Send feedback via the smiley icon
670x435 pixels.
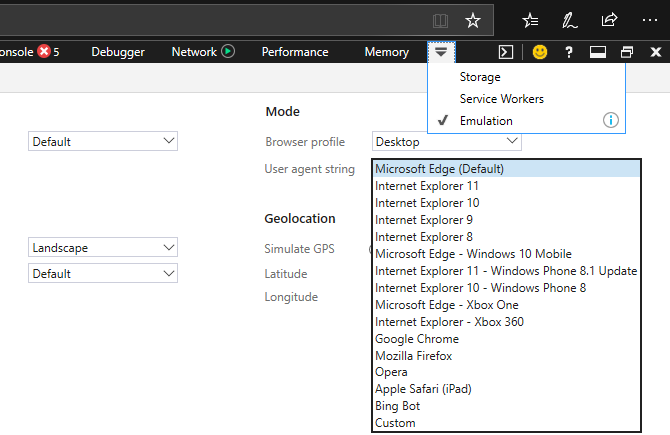[539, 52]
